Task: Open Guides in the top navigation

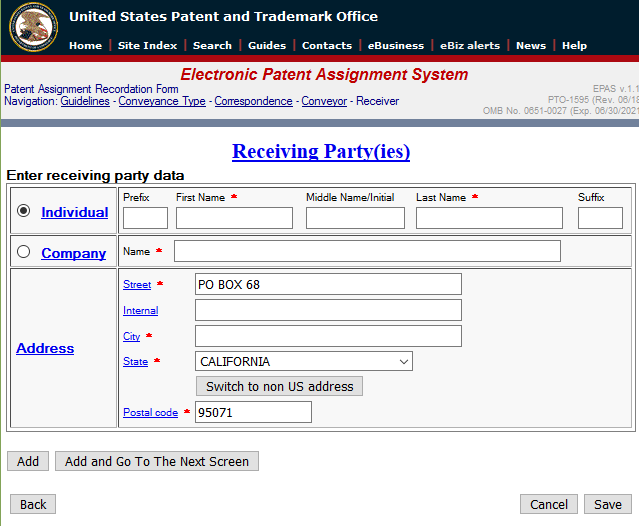Action: click(267, 46)
